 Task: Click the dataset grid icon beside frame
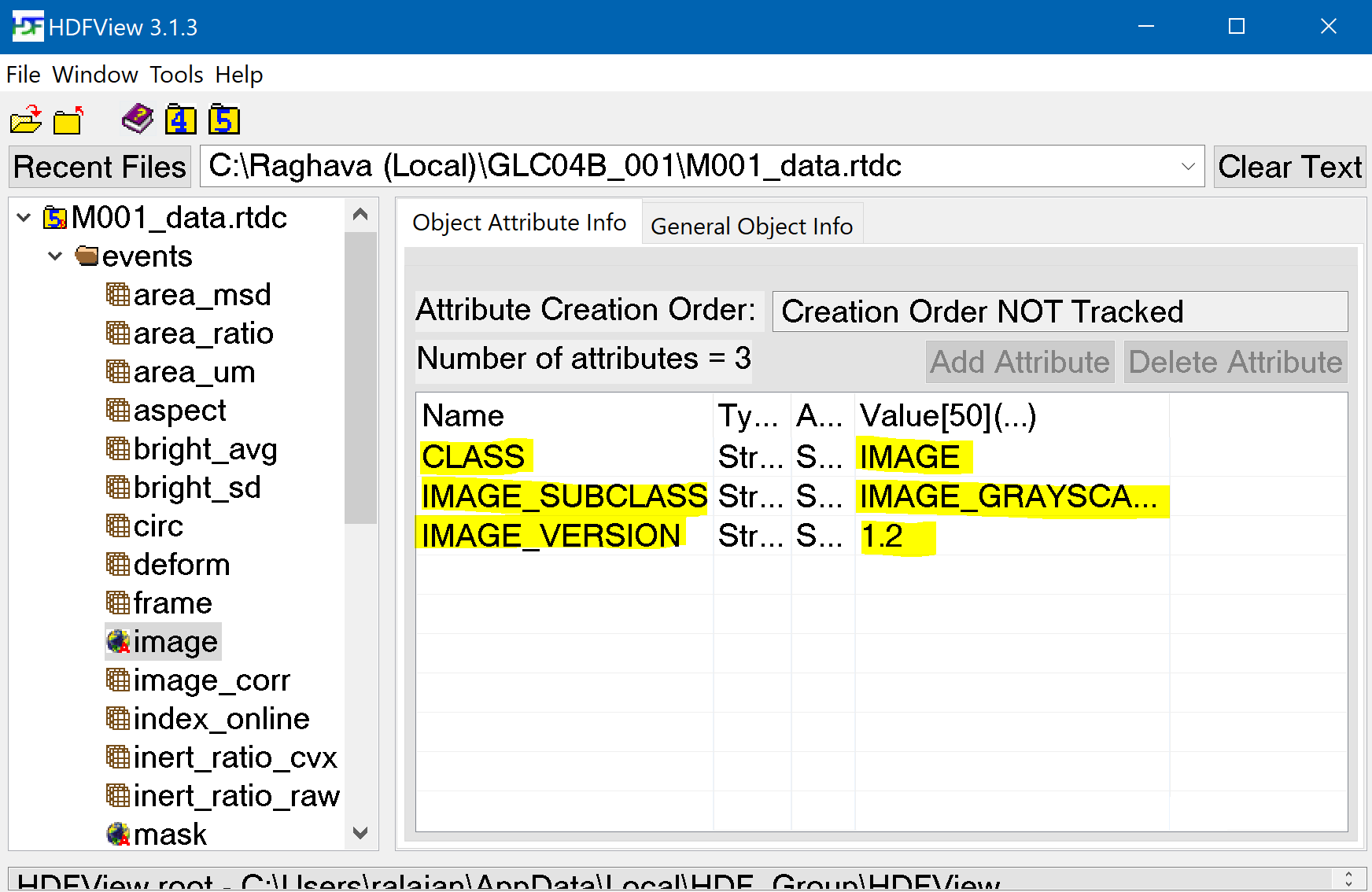pyautogui.click(x=116, y=603)
